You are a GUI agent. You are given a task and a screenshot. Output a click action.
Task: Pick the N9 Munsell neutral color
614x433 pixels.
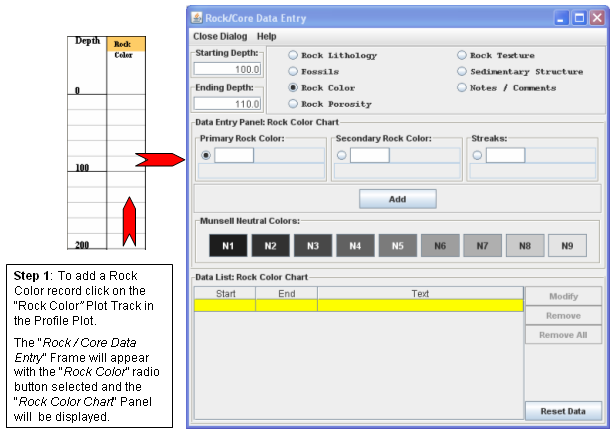coord(567,246)
